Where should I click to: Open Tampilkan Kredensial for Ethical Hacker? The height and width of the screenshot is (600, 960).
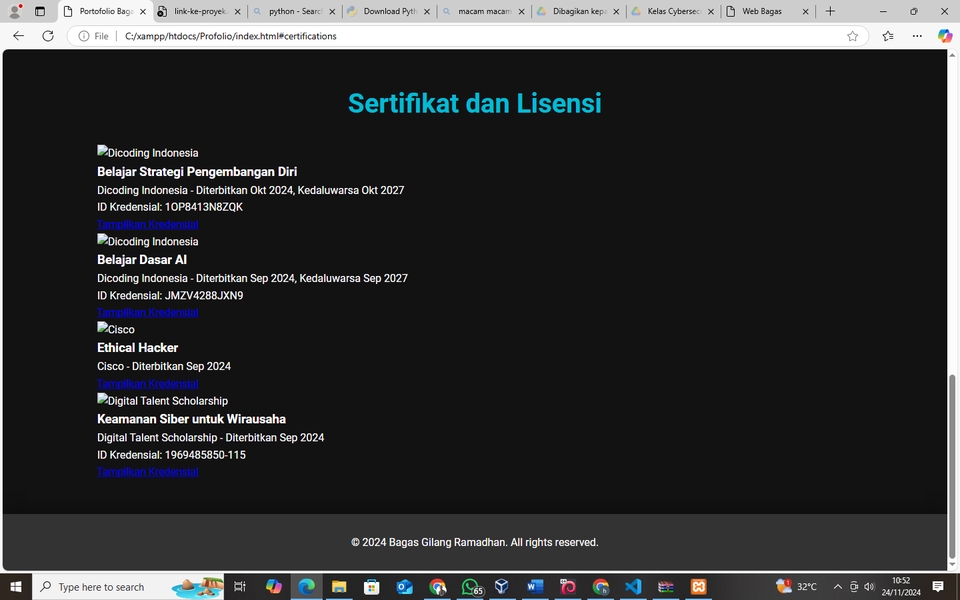pos(148,383)
